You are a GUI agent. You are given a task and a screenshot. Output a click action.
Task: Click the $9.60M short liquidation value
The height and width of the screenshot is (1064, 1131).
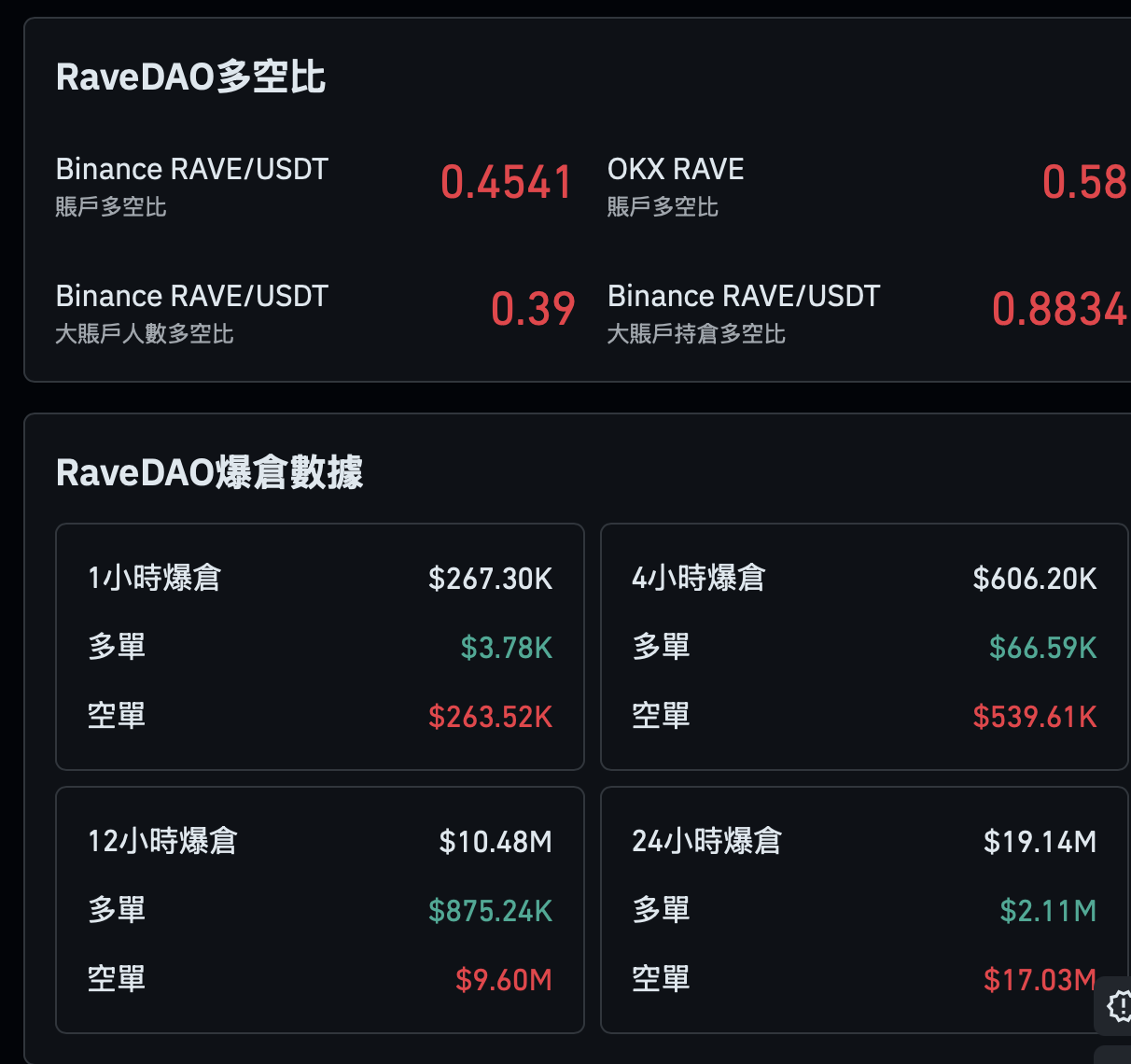click(503, 980)
